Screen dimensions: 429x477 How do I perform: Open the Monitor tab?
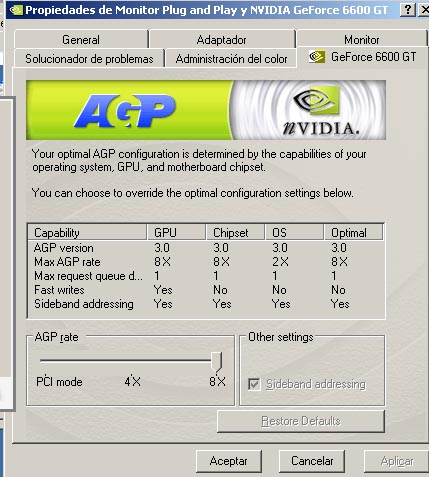[x=362, y=40]
